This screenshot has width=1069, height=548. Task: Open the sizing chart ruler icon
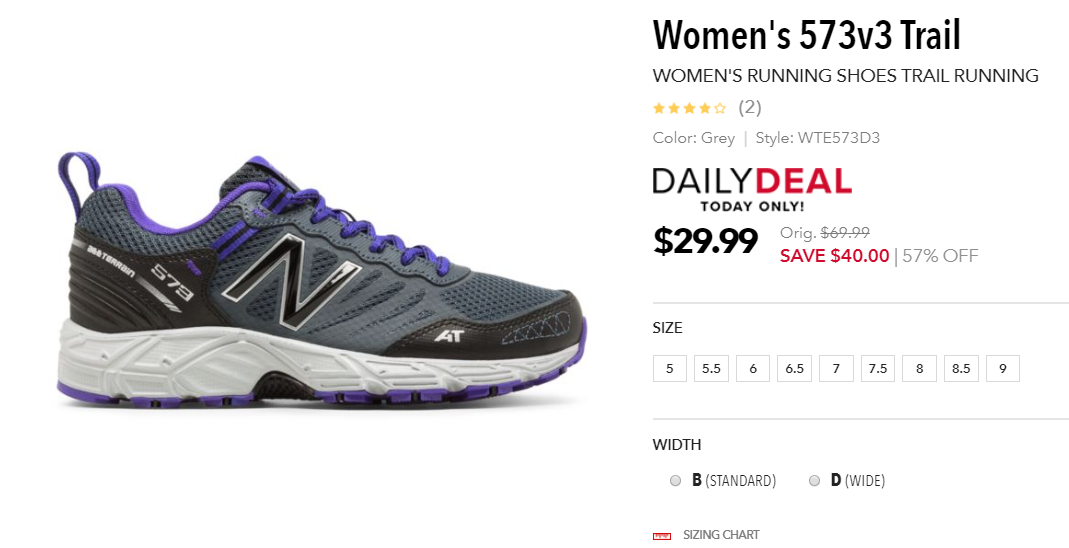click(662, 536)
